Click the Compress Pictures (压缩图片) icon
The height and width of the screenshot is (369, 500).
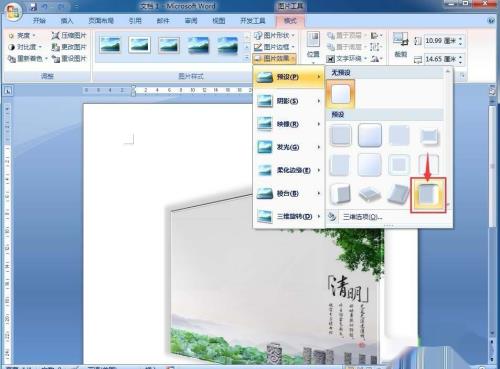(x=55, y=35)
